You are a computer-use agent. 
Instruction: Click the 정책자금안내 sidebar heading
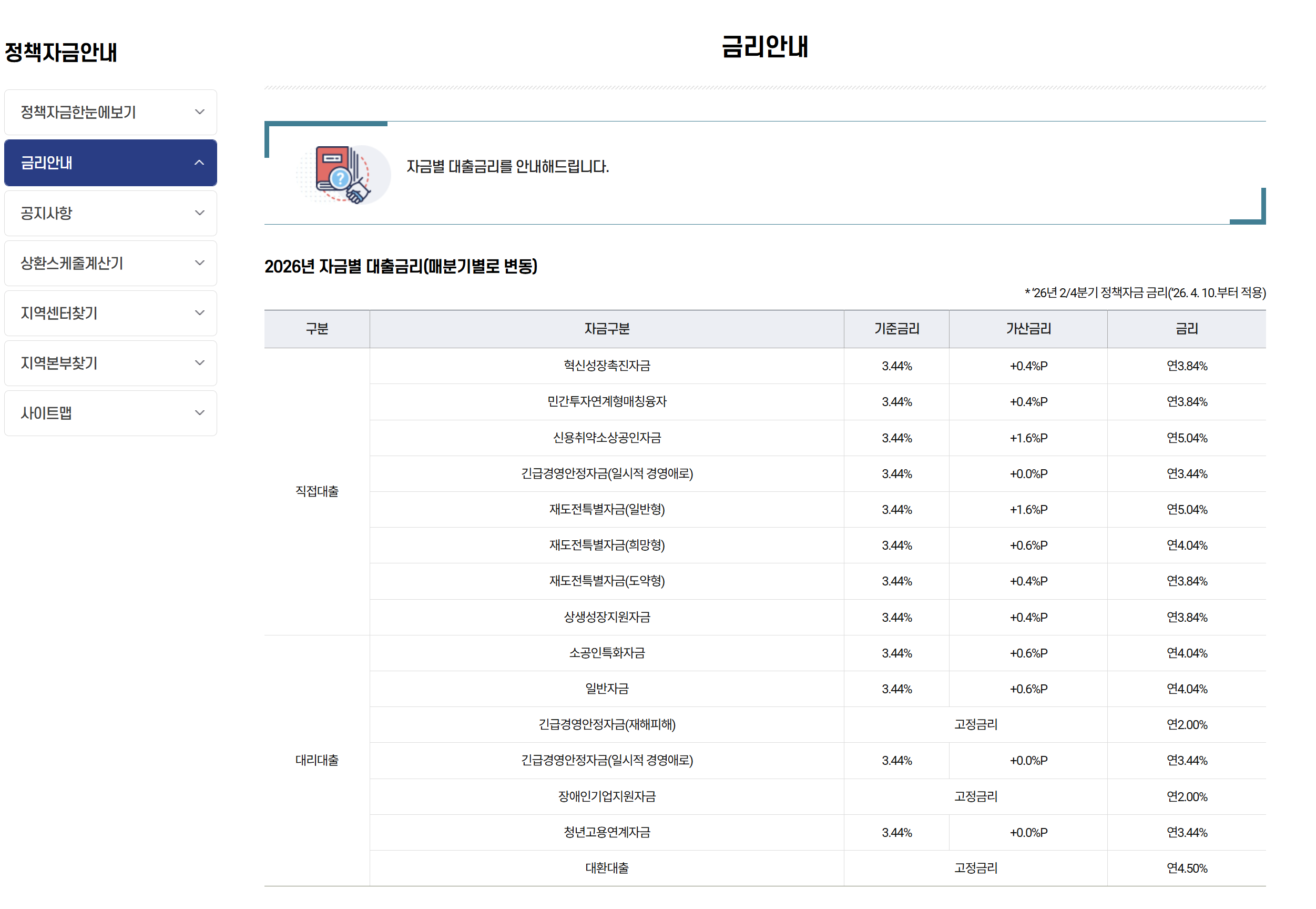point(61,53)
